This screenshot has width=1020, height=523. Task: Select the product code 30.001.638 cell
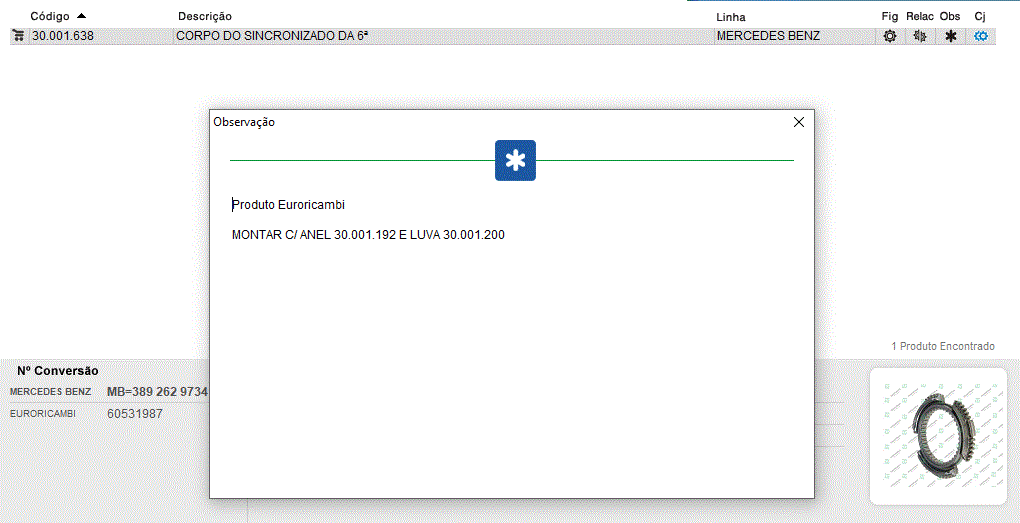pos(62,36)
